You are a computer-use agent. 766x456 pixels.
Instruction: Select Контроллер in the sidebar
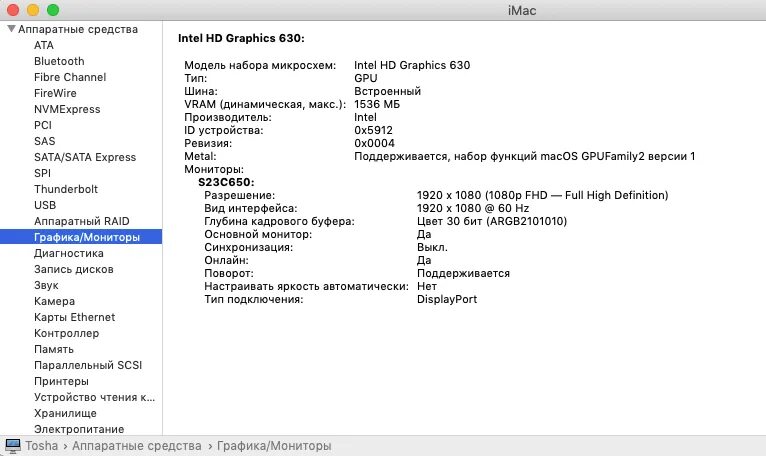click(x=66, y=333)
